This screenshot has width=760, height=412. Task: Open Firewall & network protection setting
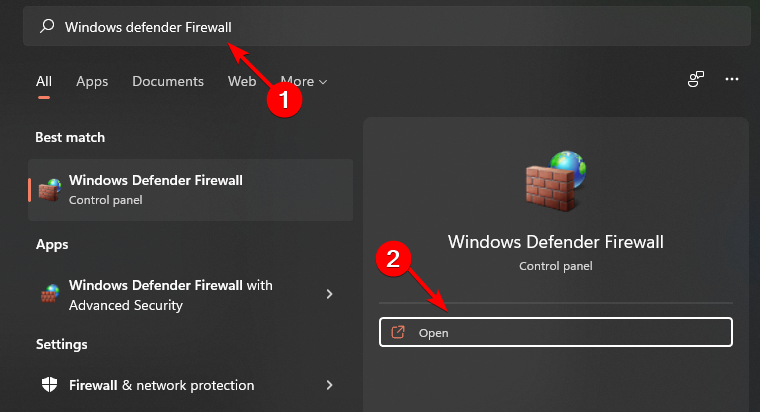[x=160, y=385]
